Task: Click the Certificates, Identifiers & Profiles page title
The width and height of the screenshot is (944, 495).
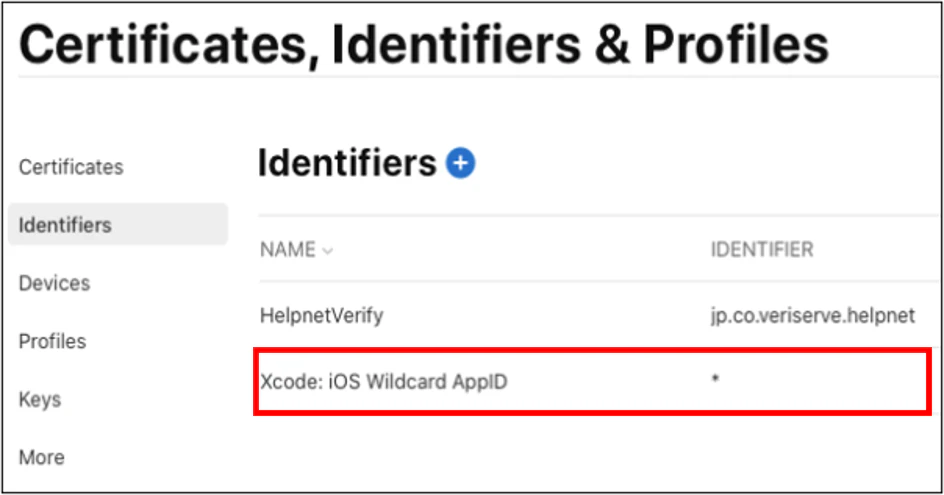Action: point(424,44)
